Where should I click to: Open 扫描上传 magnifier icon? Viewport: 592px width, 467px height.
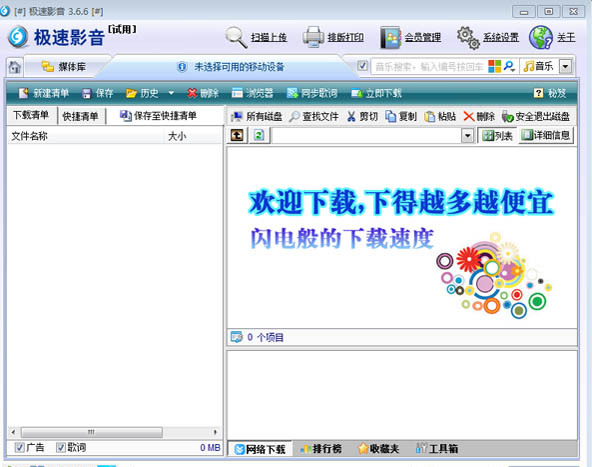click(236, 38)
